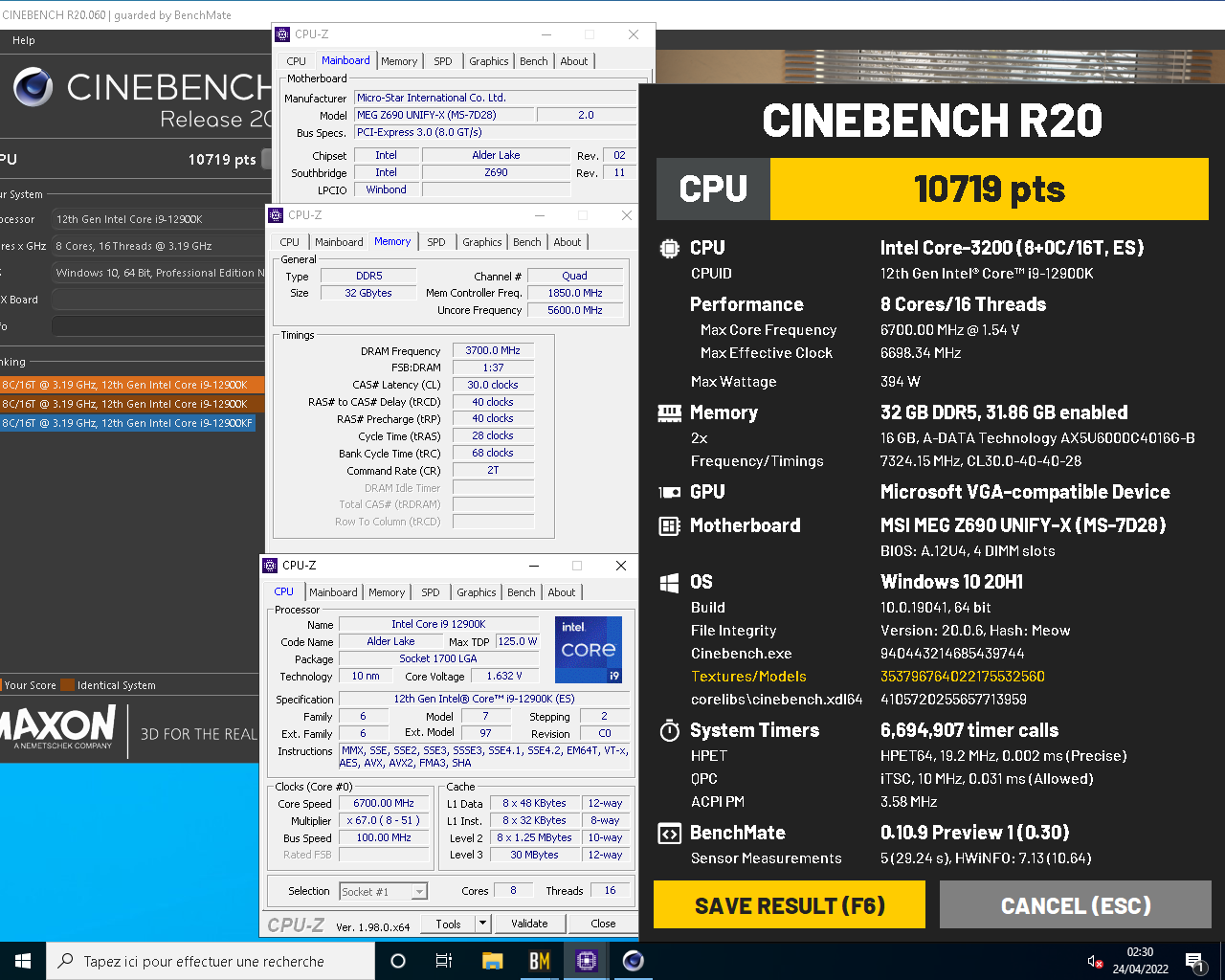Switch to CPU tab in Mainboard window

point(297,61)
